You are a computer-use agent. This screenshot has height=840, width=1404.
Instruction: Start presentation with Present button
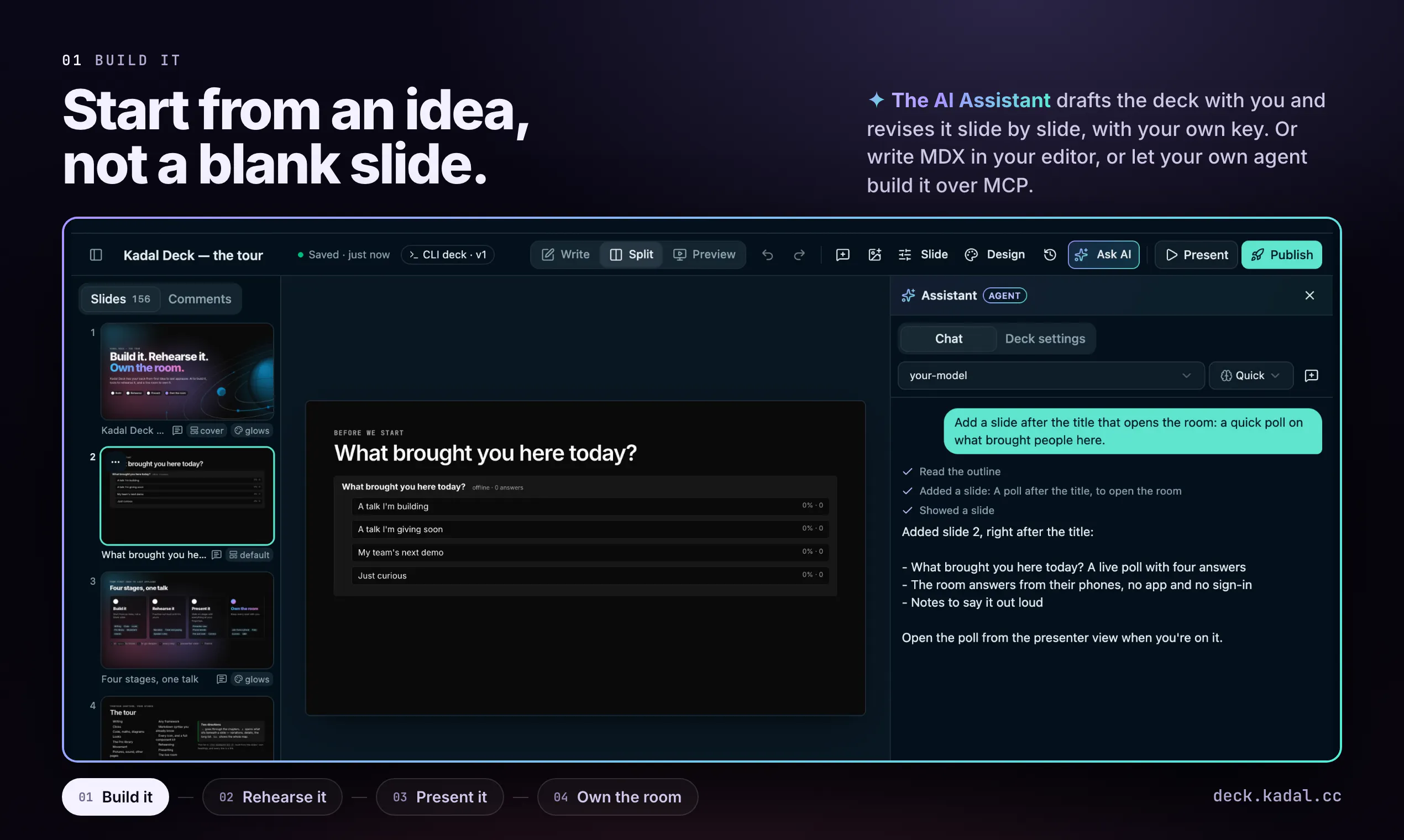coord(1196,255)
